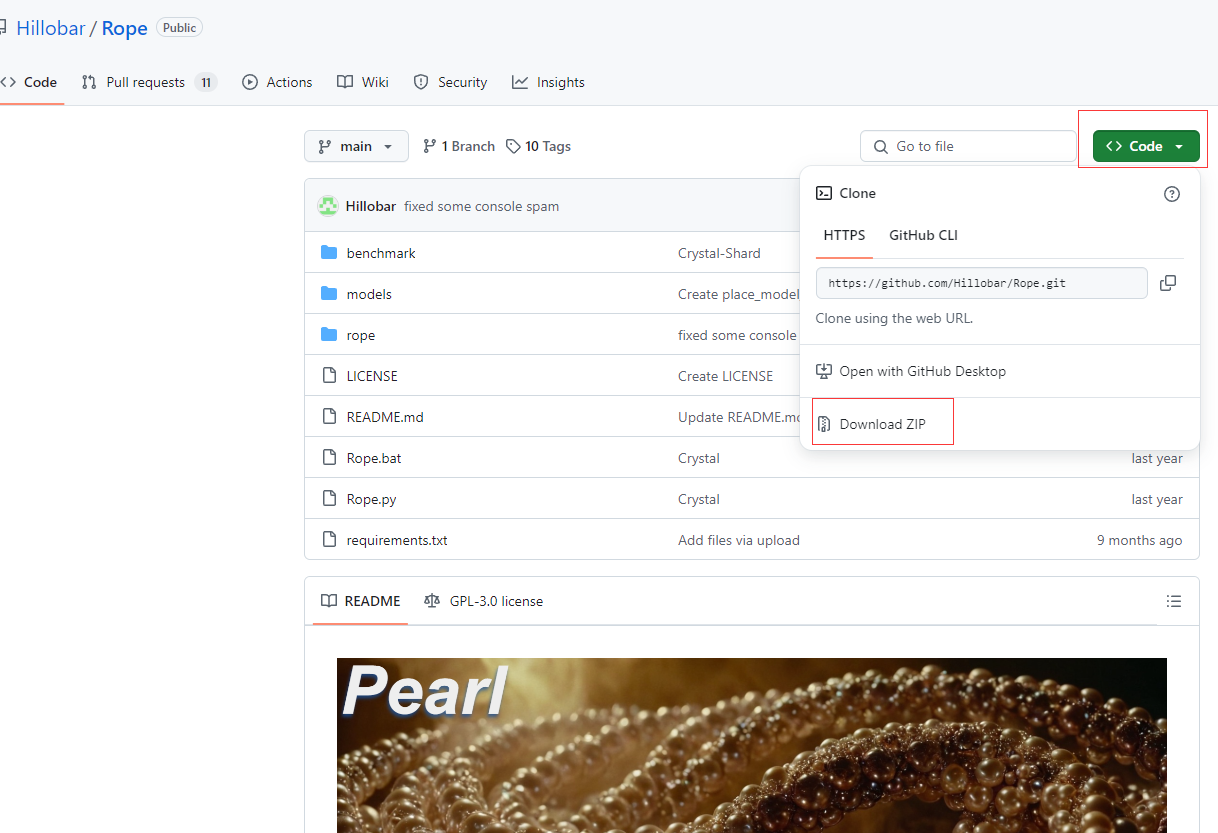Click the requirements.txt file icon

click(329, 540)
